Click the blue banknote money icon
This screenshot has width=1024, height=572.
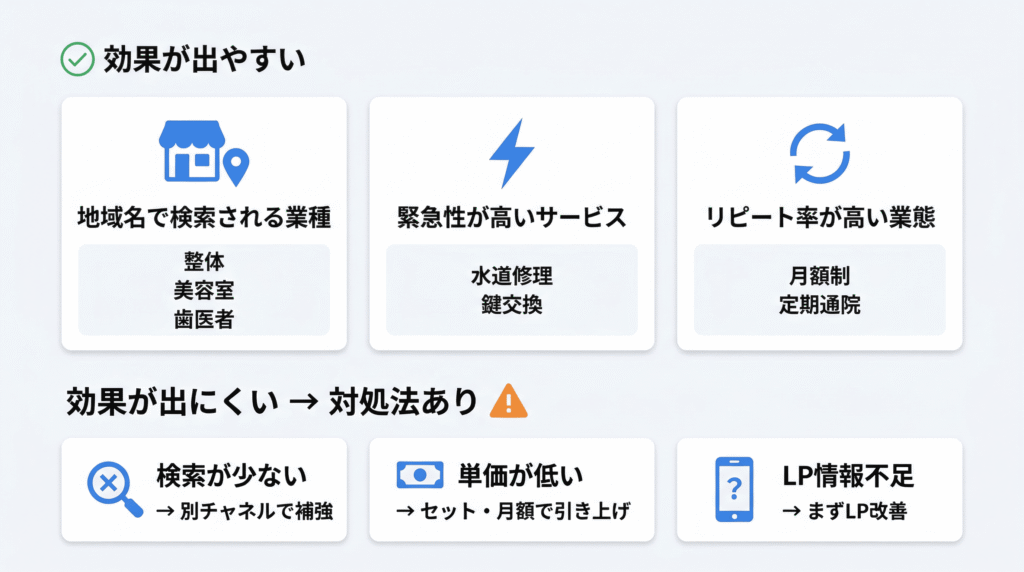(419, 474)
